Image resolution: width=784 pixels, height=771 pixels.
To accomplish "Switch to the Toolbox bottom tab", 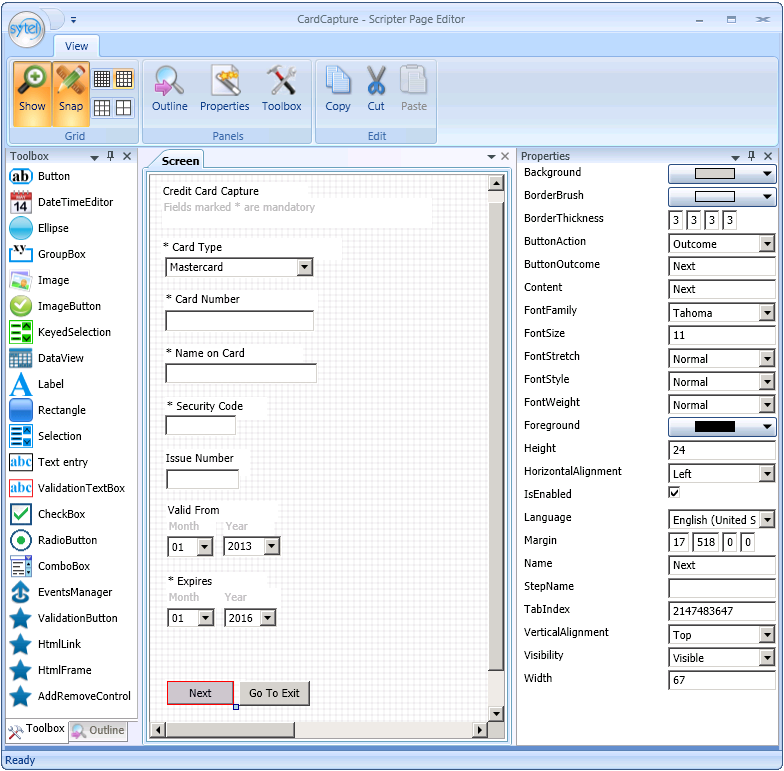I will pyautogui.click(x=37, y=729).
